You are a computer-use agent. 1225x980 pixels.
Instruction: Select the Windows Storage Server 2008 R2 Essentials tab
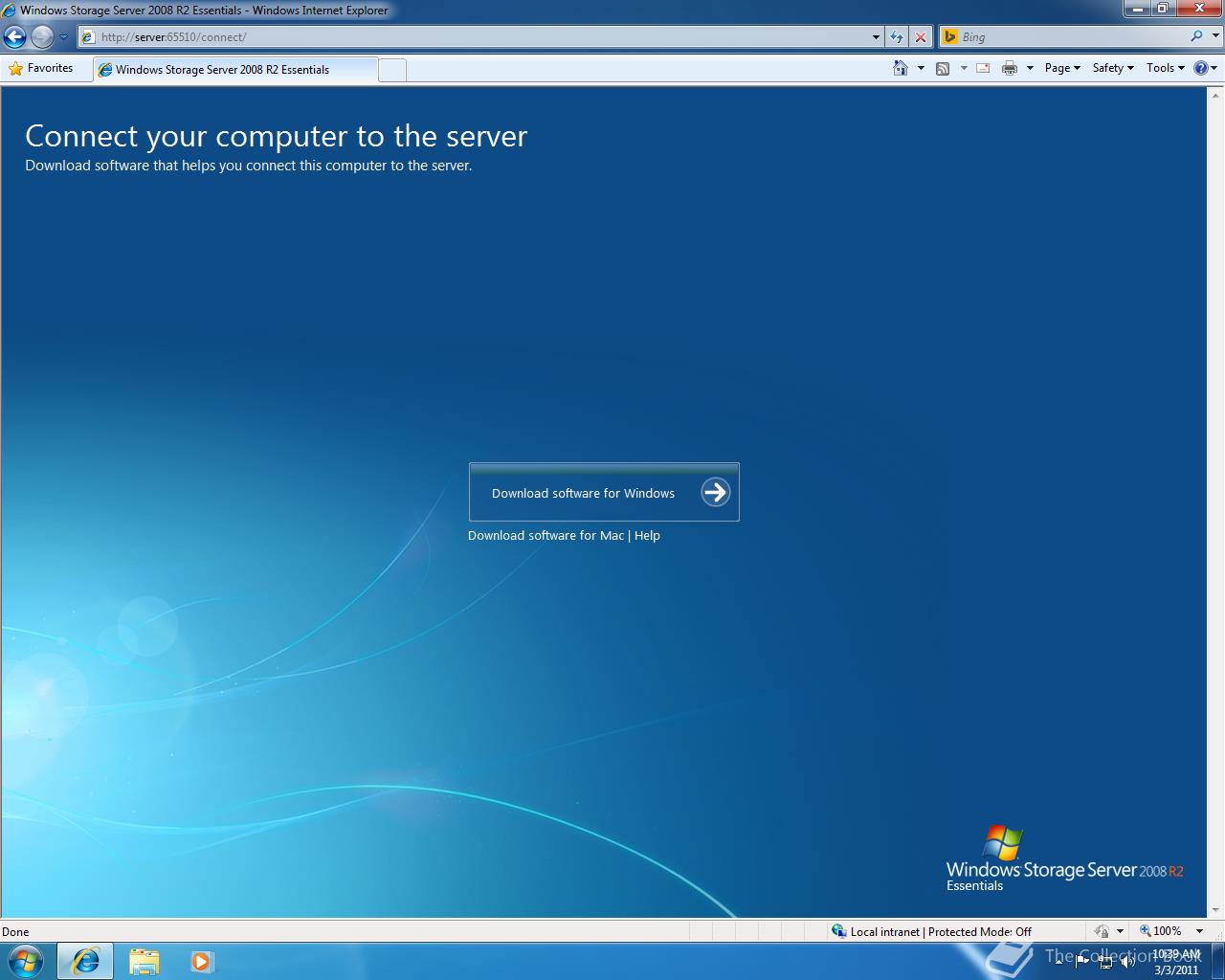pyautogui.click(x=235, y=69)
